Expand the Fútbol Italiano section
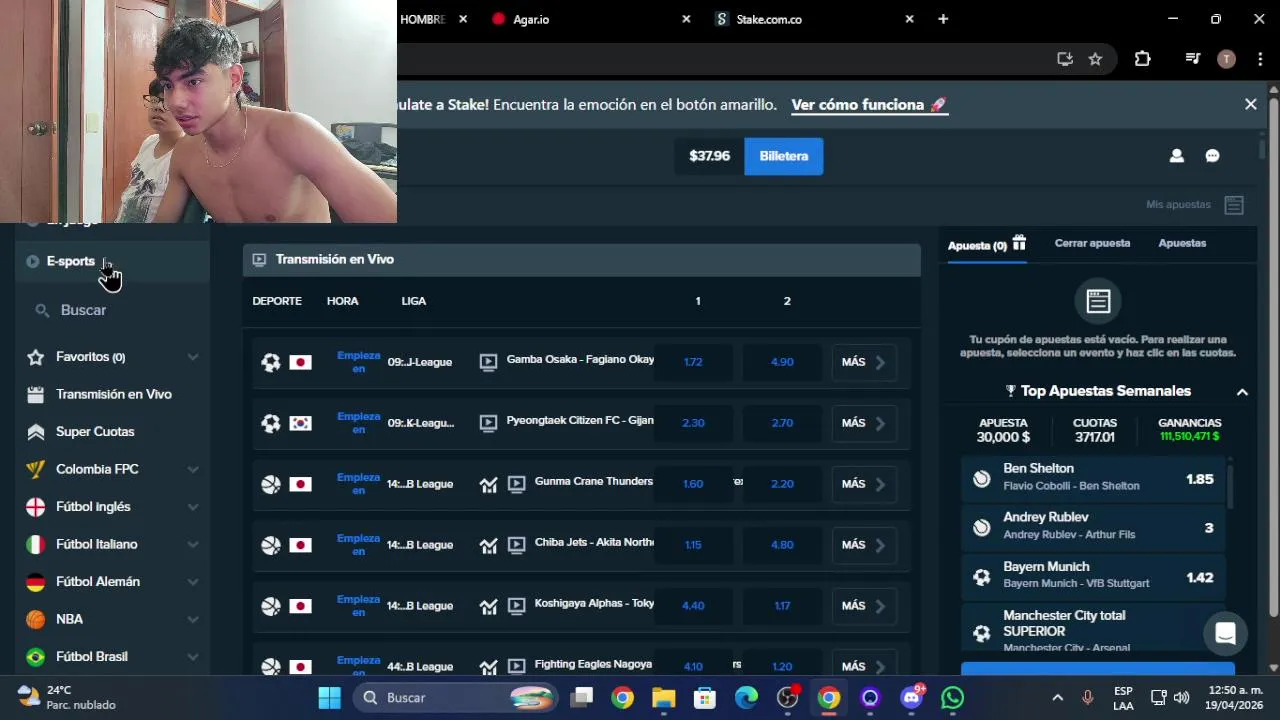This screenshot has width=1280, height=720. click(x=193, y=544)
